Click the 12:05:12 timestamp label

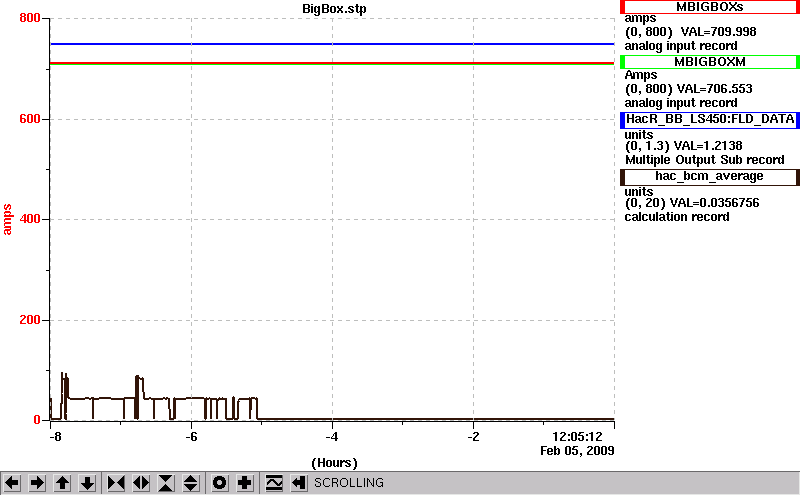click(x=578, y=437)
